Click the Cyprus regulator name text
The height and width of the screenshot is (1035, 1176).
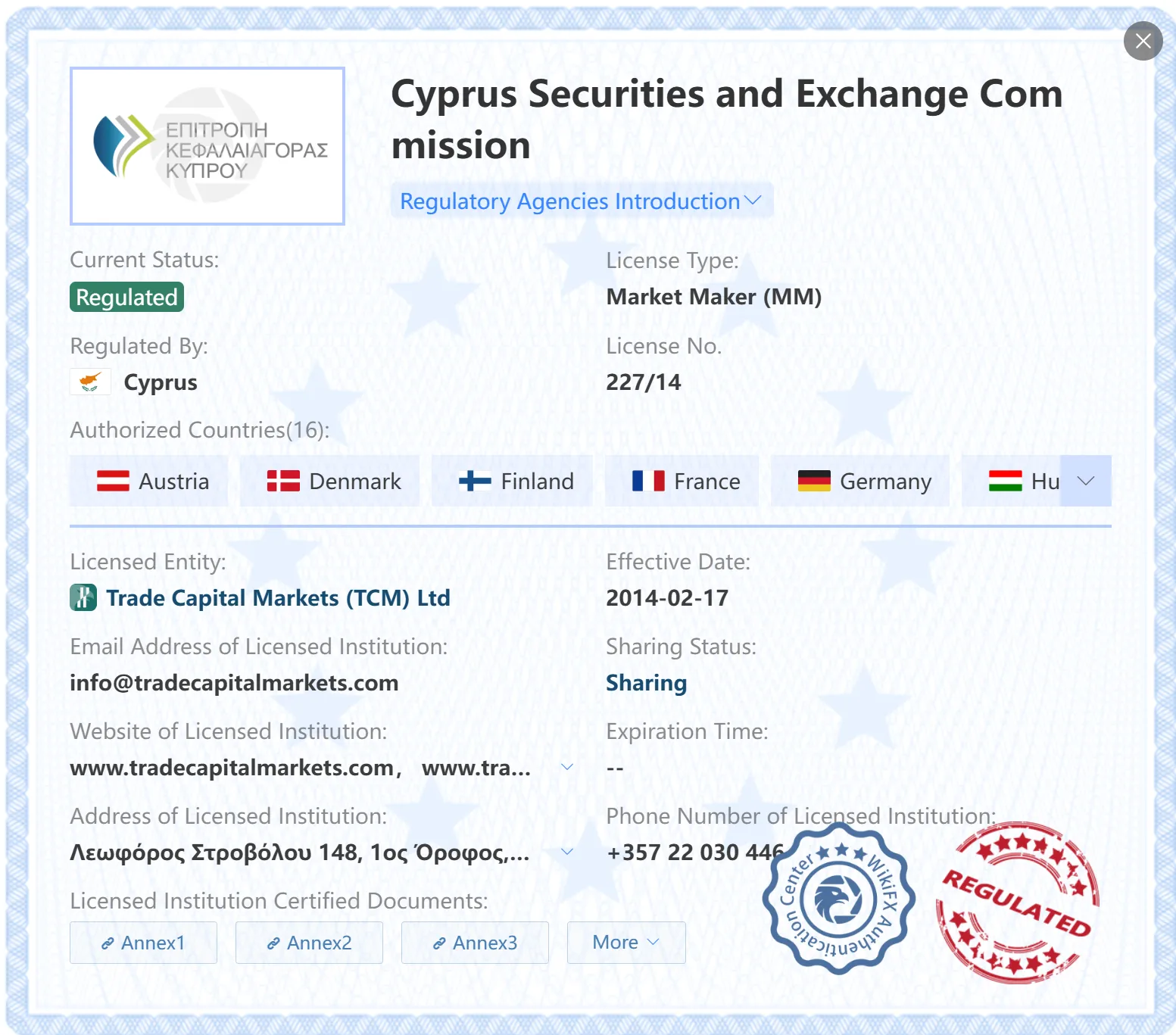[x=161, y=382]
